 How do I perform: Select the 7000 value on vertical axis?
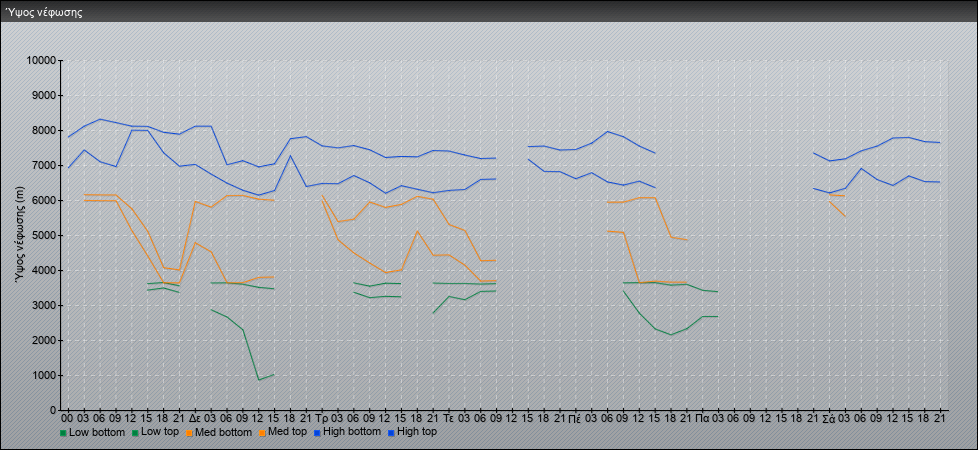click(44, 165)
